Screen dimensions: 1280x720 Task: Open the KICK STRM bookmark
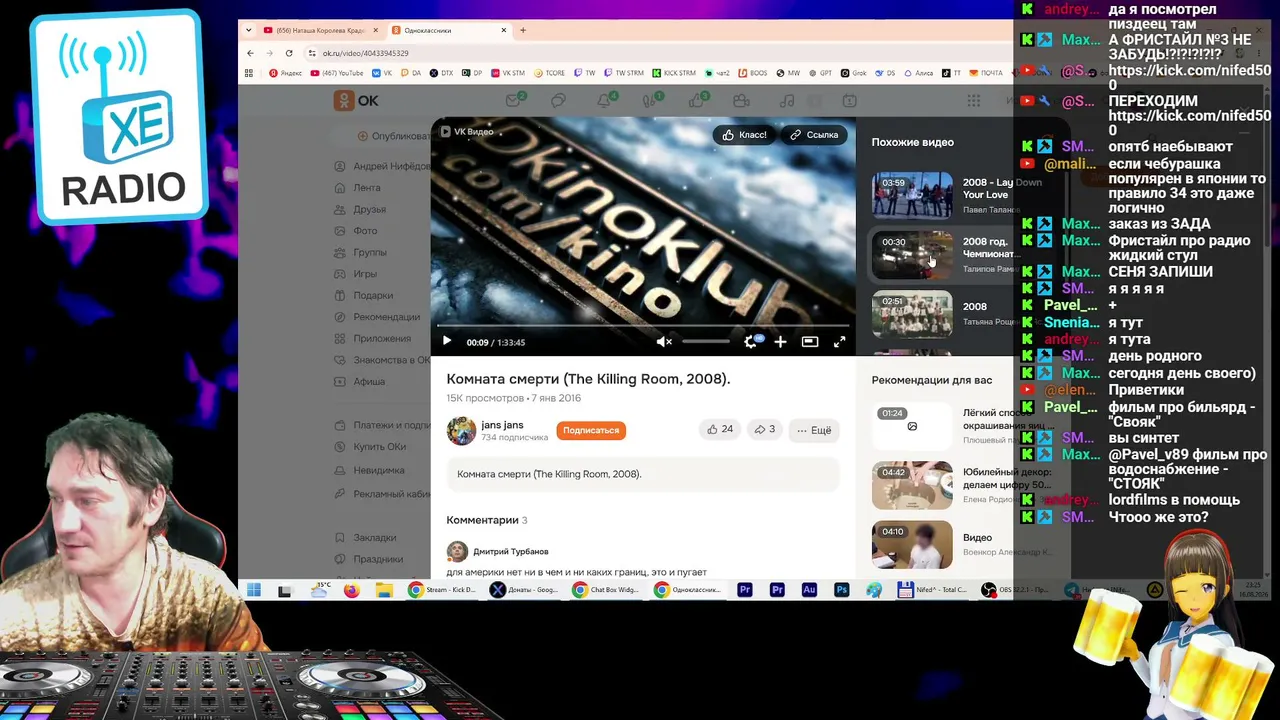click(674, 73)
